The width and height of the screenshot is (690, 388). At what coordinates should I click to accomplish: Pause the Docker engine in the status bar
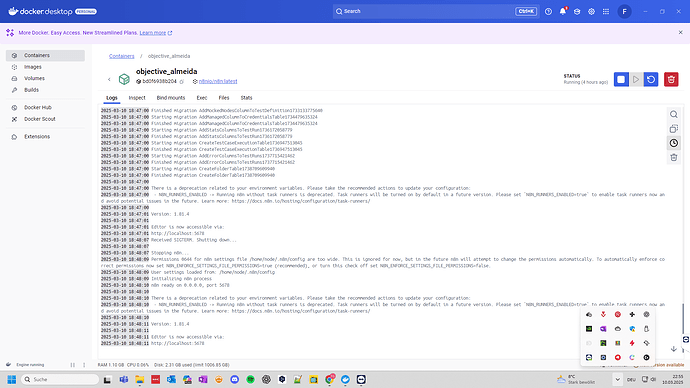pyautogui.click(x=73, y=365)
